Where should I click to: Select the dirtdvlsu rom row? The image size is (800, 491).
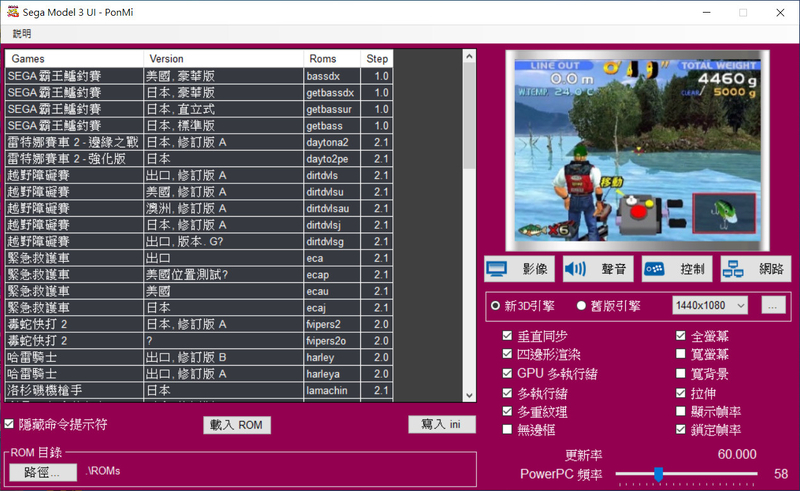[x=199, y=192]
